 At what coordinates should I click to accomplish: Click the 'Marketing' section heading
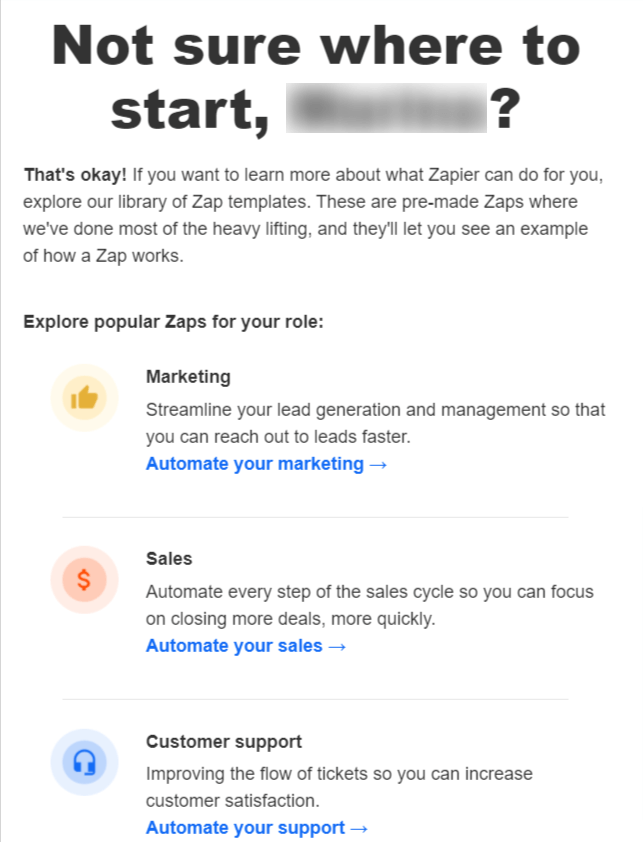pyautogui.click(x=188, y=377)
